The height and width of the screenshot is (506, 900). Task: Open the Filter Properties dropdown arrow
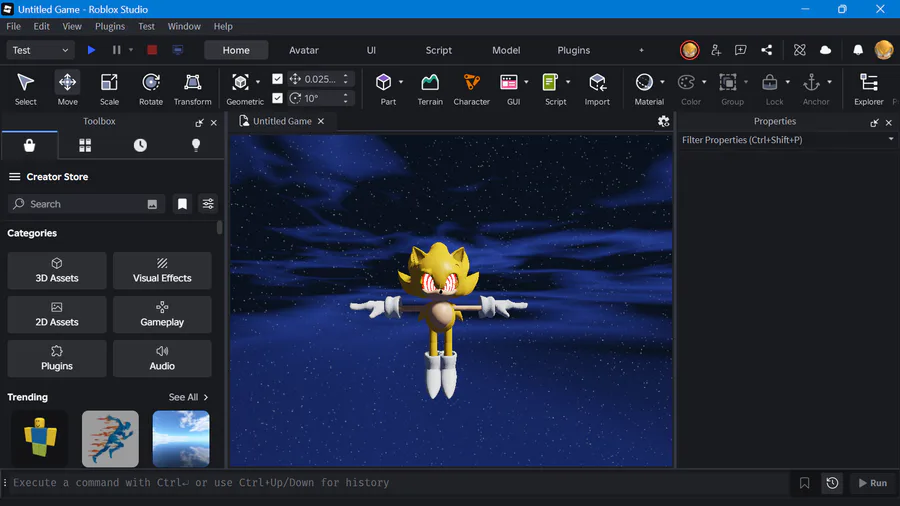[891, 139]
